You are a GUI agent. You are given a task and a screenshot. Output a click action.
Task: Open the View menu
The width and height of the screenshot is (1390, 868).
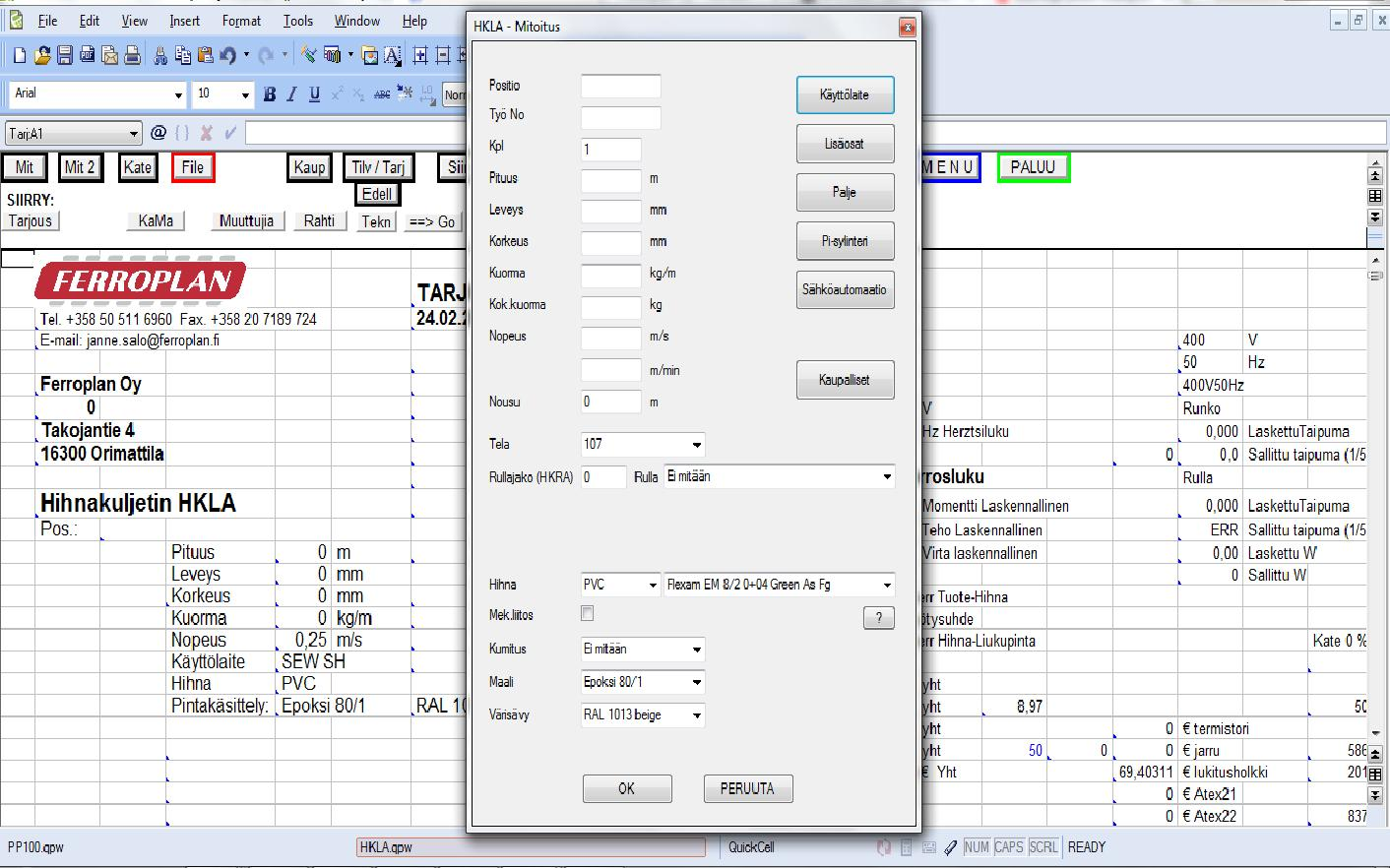(135, 20)
